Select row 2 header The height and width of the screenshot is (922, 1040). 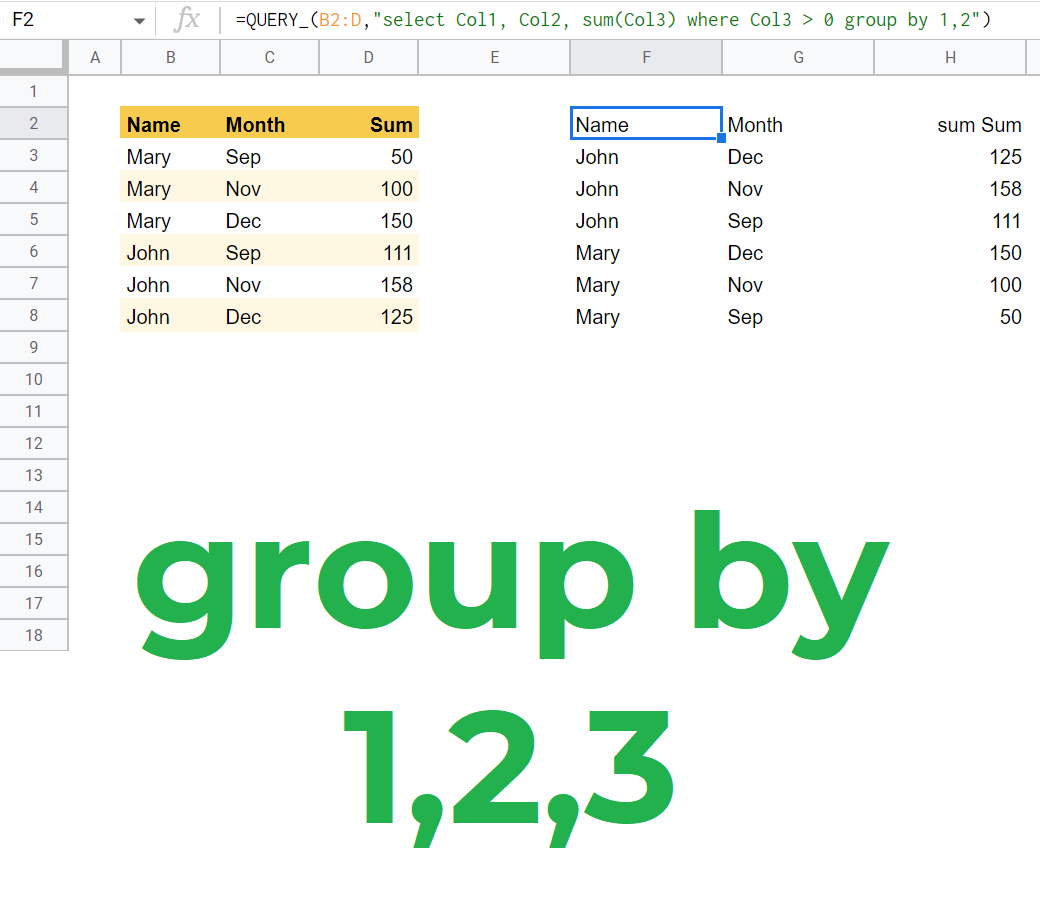(34, 123)
